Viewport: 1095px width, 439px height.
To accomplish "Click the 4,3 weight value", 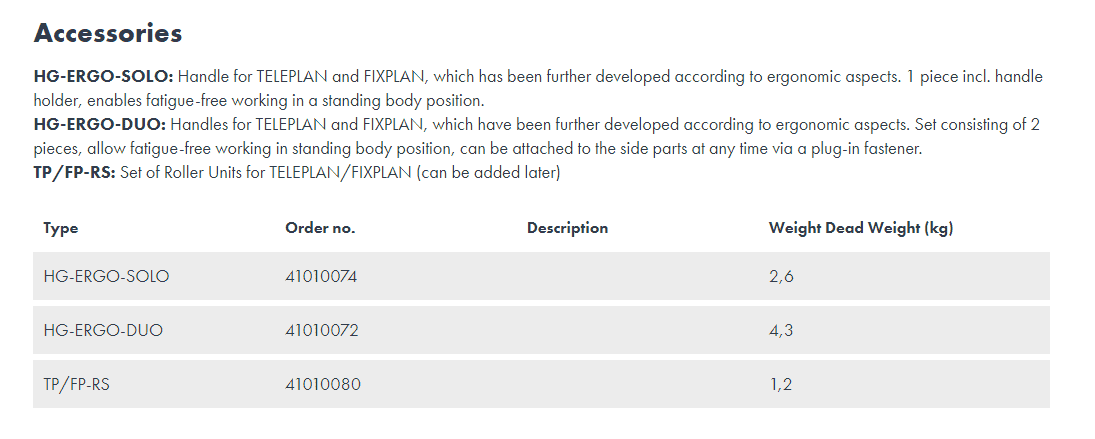I will point(781,330).
